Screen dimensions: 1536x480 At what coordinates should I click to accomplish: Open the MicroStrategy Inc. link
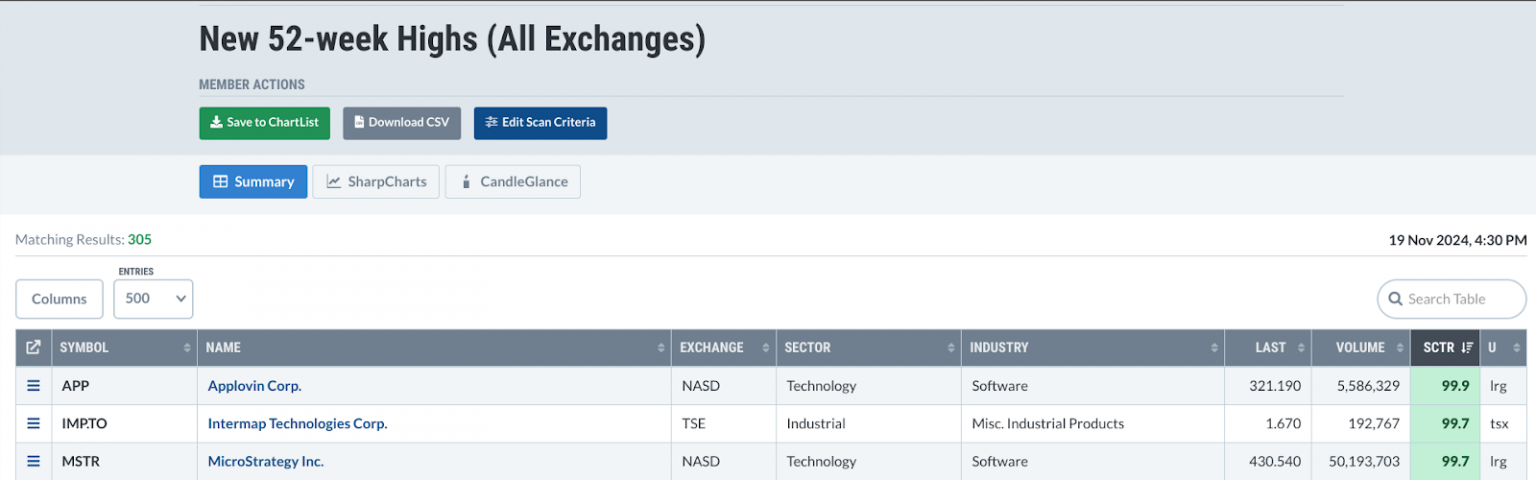click(265, 462)
